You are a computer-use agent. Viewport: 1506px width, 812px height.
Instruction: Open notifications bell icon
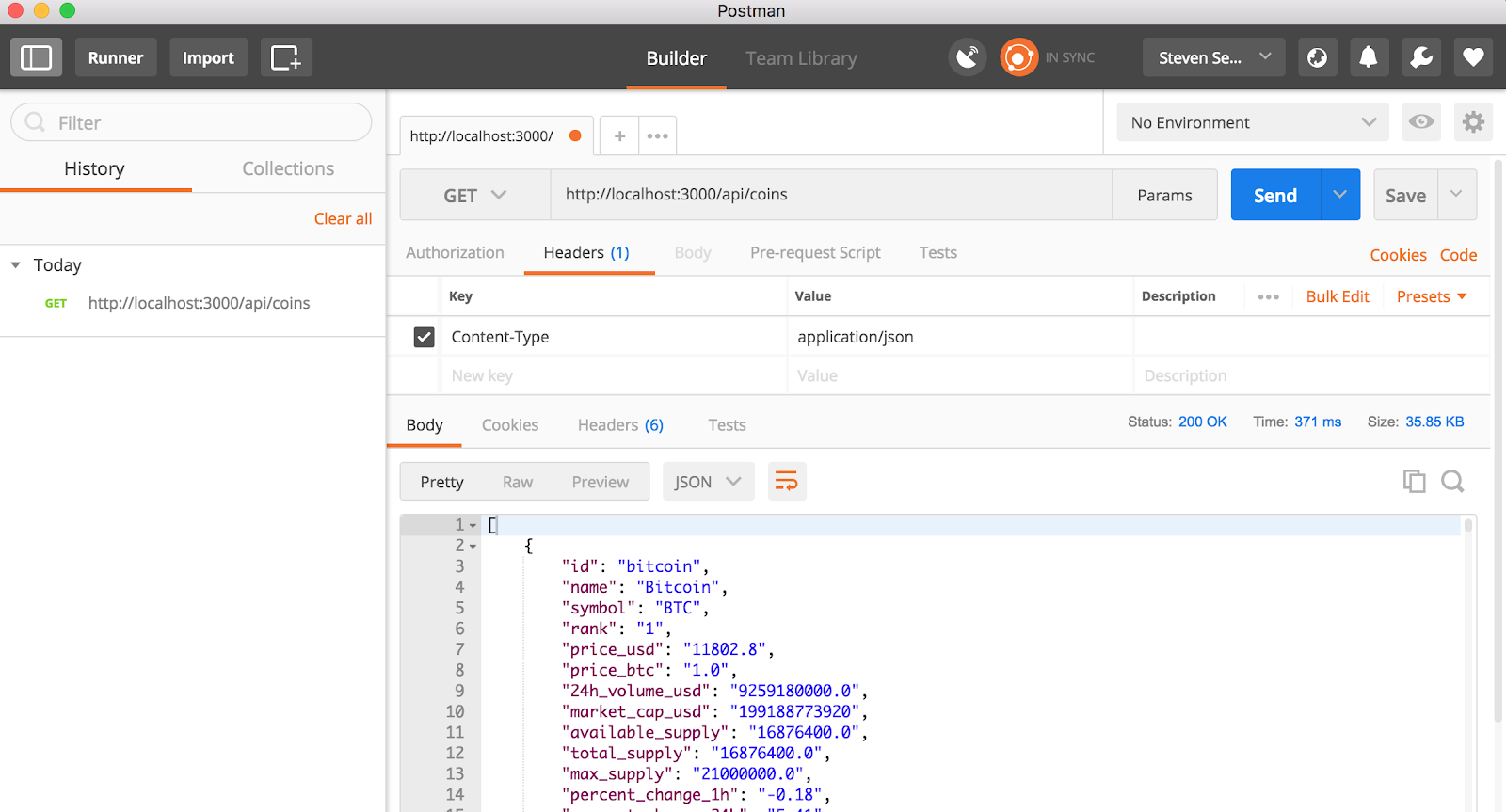1368,57
